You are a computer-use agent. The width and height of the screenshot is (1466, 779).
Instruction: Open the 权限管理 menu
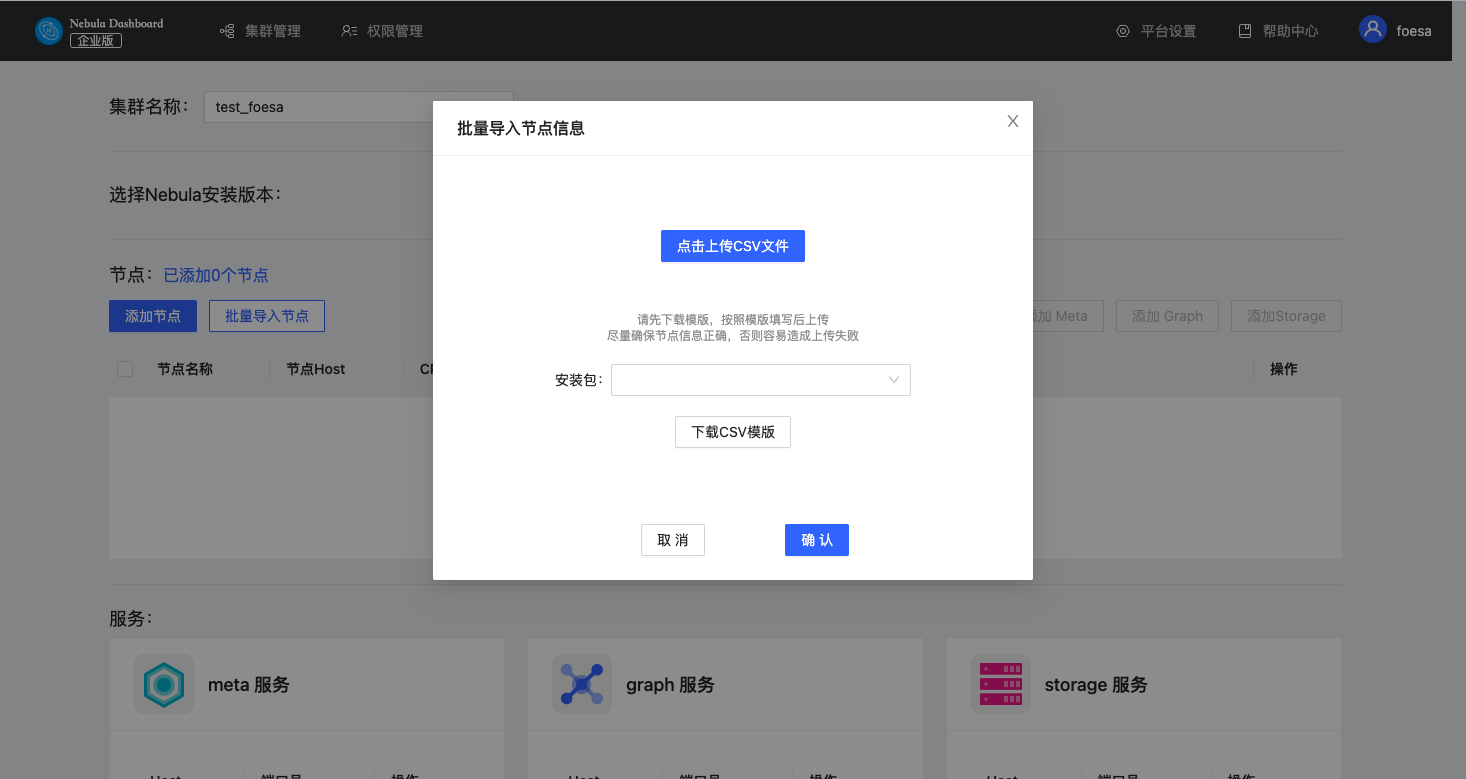pos(394,31)
